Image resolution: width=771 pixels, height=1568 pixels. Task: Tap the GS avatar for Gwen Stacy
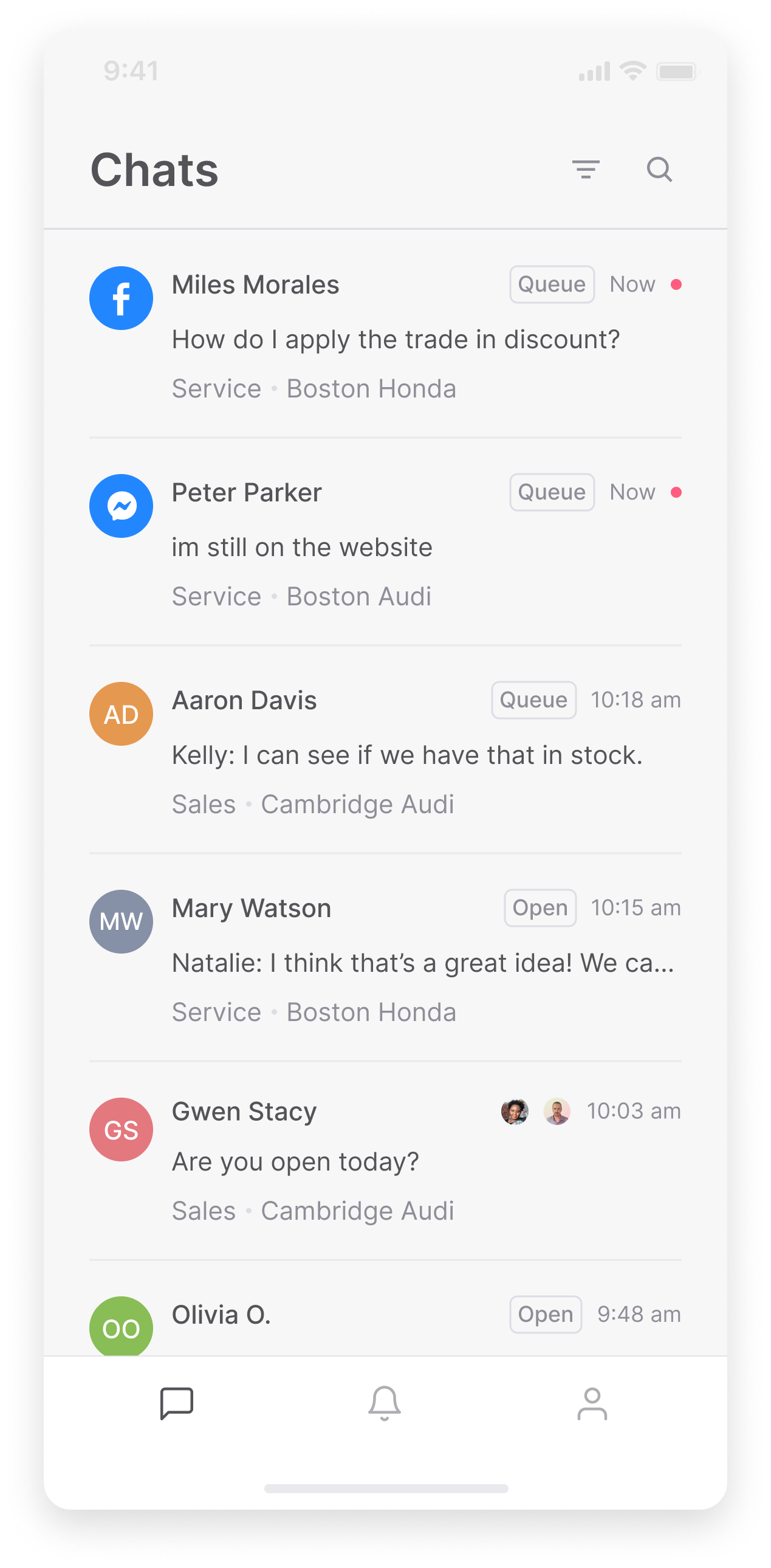click(x=121, y=1129)
